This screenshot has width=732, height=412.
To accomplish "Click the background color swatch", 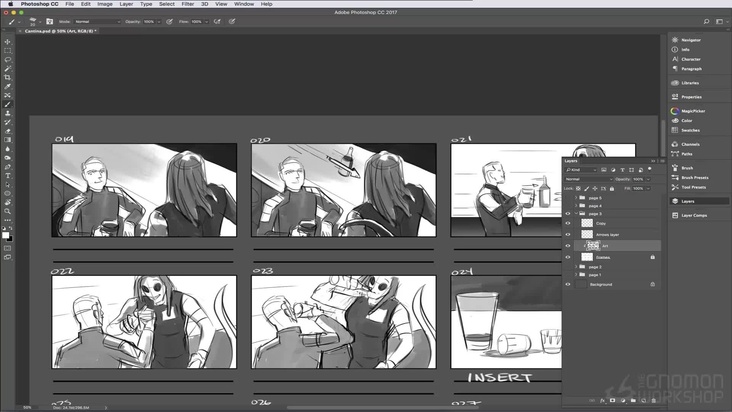I will coord(10,239).
